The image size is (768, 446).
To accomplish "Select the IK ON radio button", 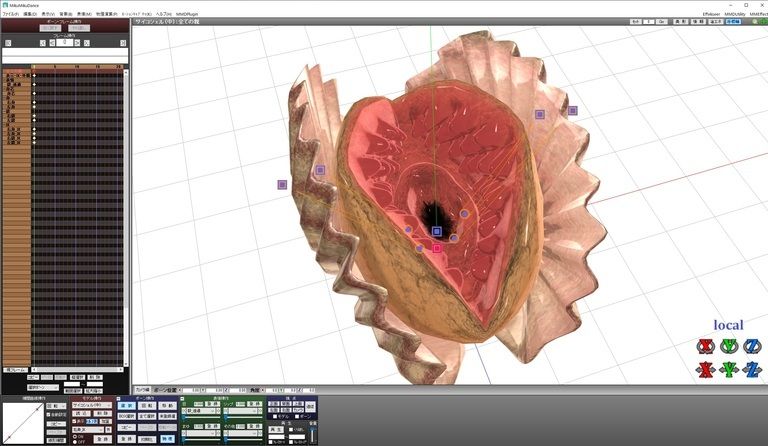I will (x=75, y=436).
